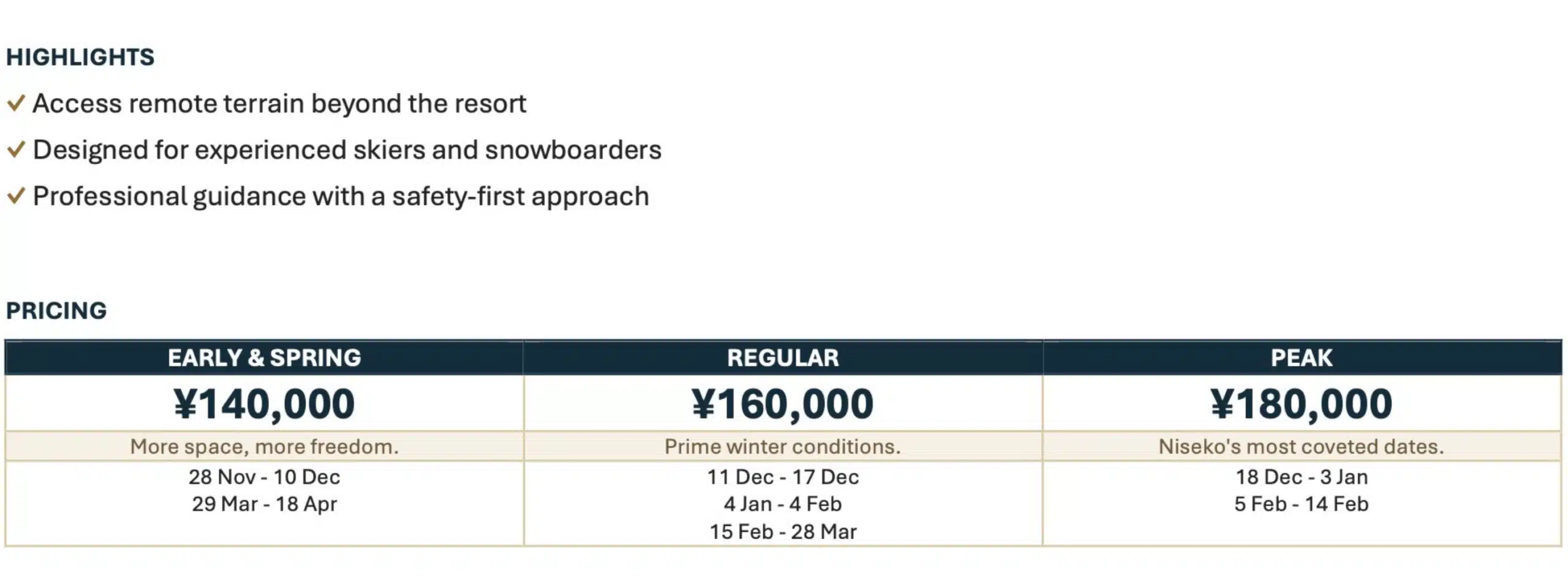Select the ¥180,000 price
This screenshot has width=1568, height=584.
click(1302, 404)
